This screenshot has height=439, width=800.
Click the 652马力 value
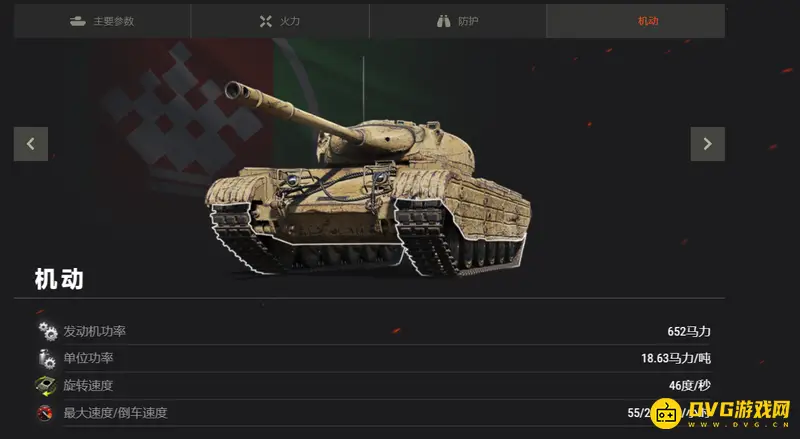(x=689, y=331)
